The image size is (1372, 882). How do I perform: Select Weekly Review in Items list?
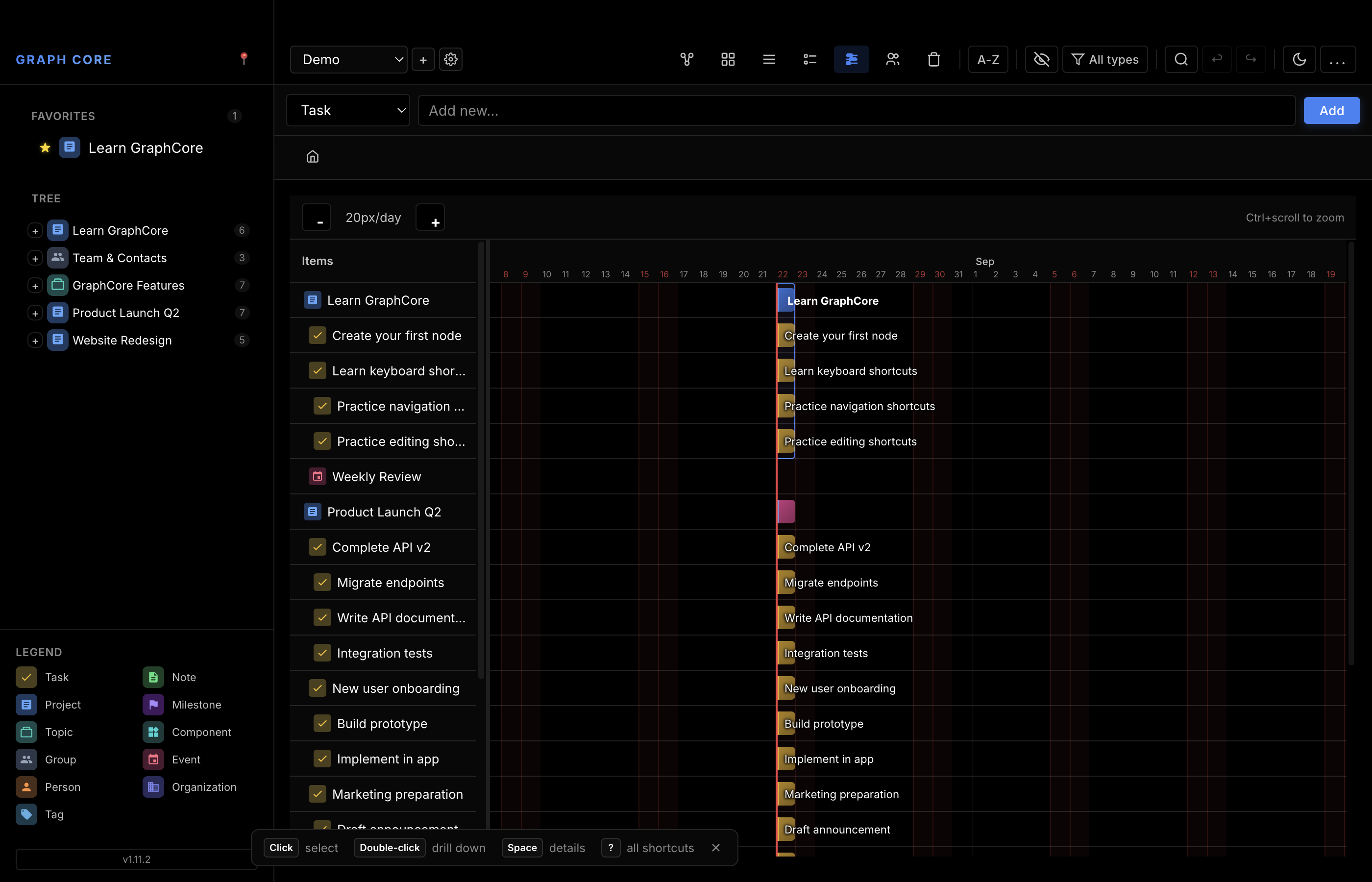click(x=376, y=476)
